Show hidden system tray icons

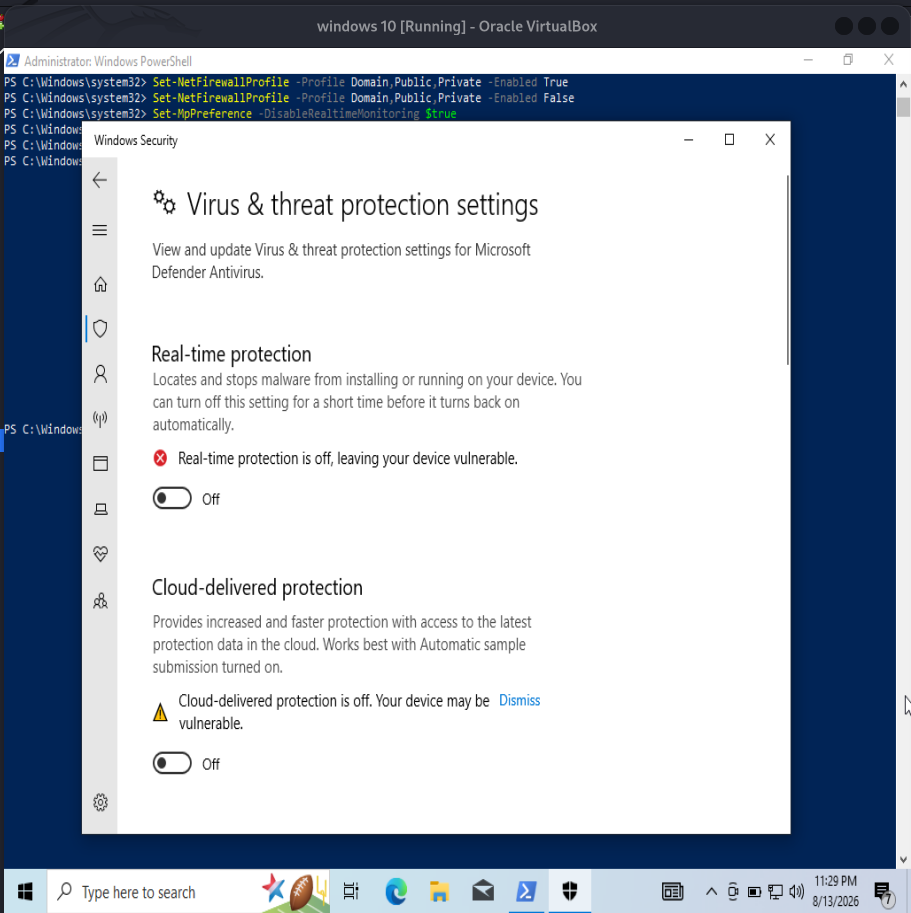click(711, 891)
